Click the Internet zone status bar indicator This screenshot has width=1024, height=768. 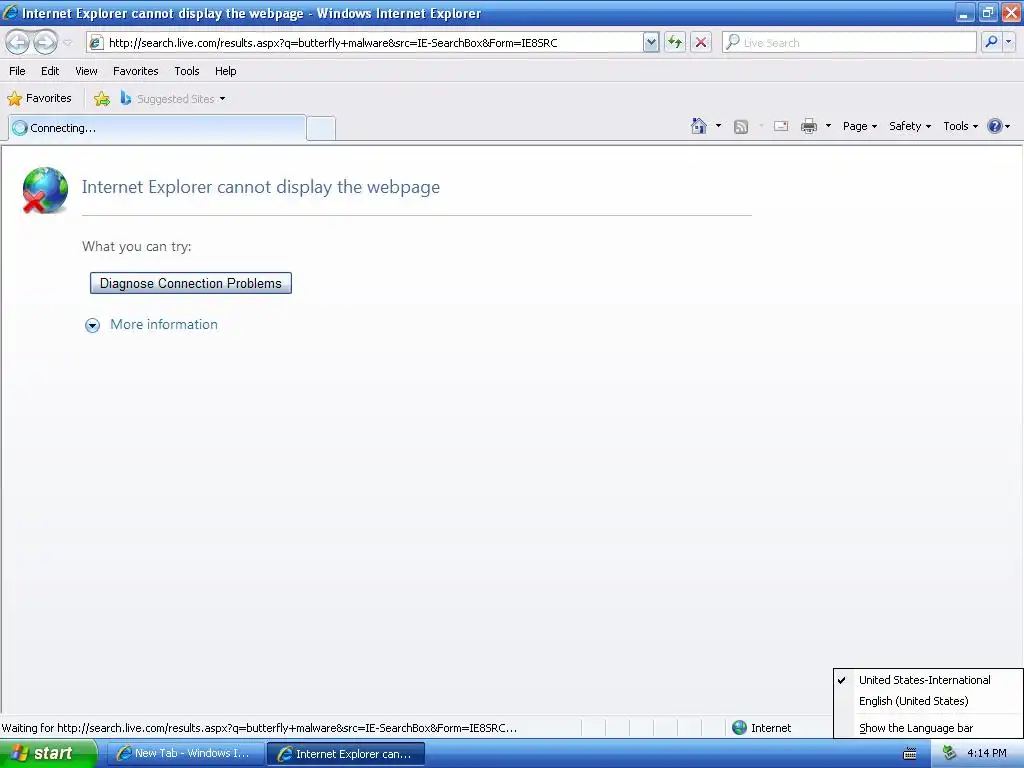point(761,728)
